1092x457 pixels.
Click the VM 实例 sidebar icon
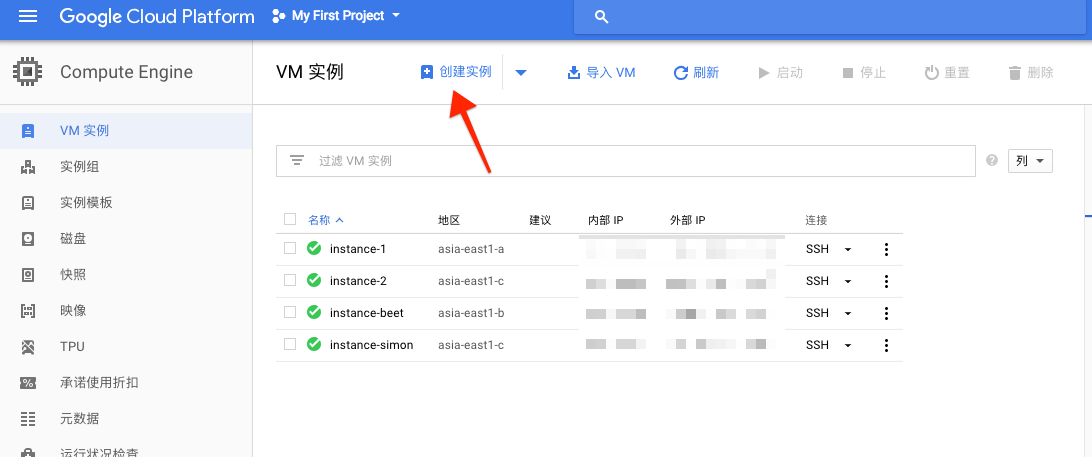coord(28,130)
